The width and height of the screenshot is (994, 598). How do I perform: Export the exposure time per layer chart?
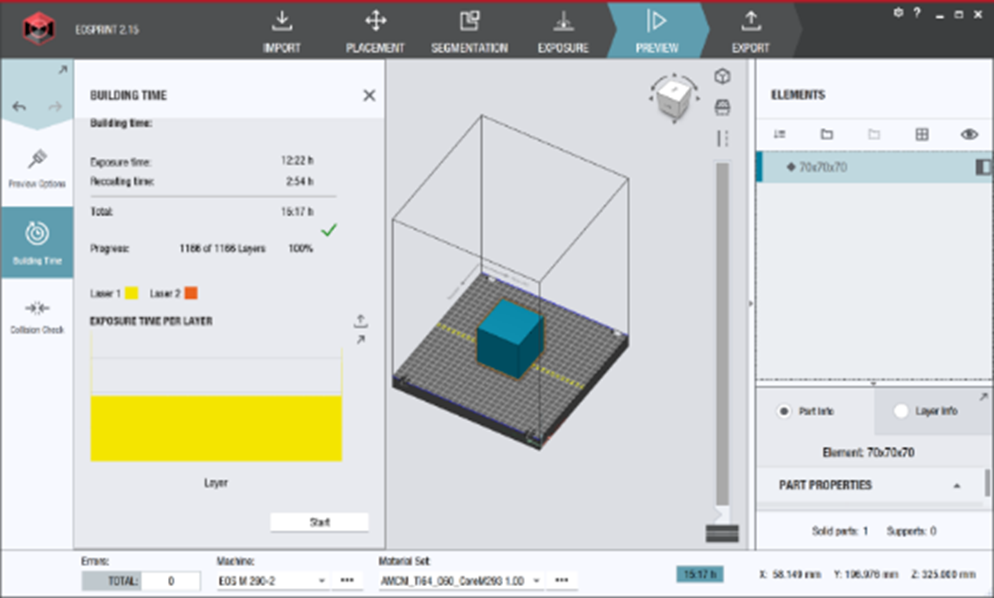361,321
